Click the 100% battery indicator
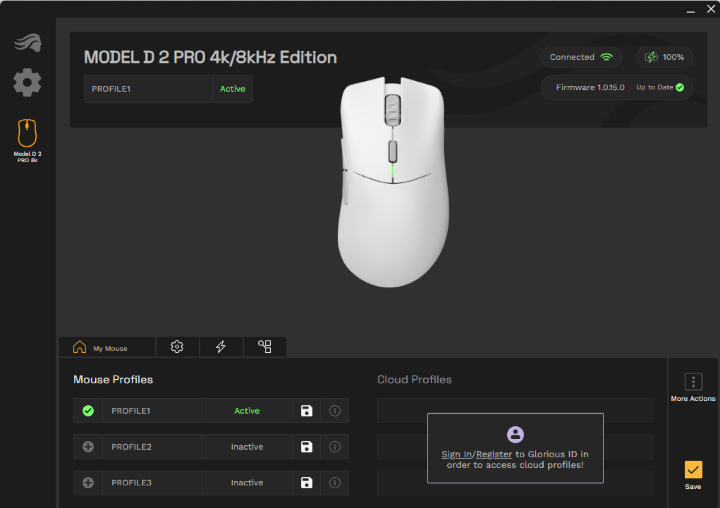Screen dimensions: 720x508 tap(664, 57)
